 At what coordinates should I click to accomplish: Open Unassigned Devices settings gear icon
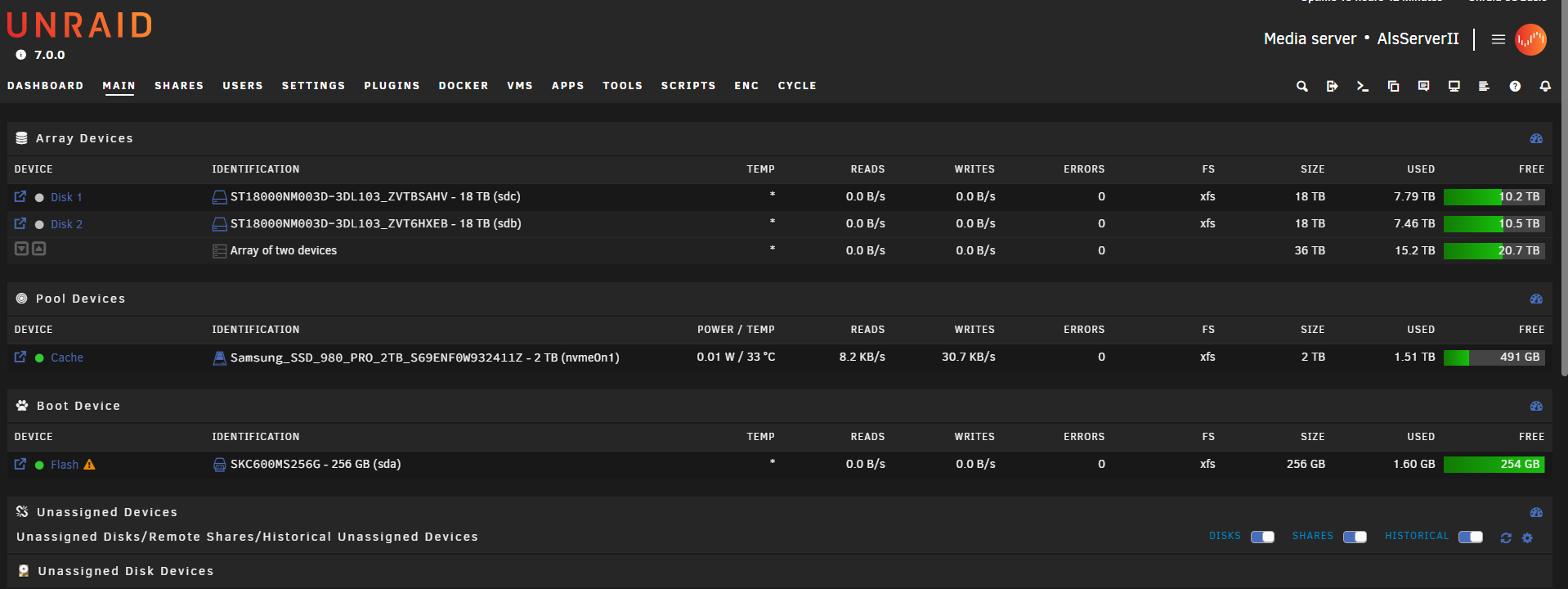[1527, 537]
